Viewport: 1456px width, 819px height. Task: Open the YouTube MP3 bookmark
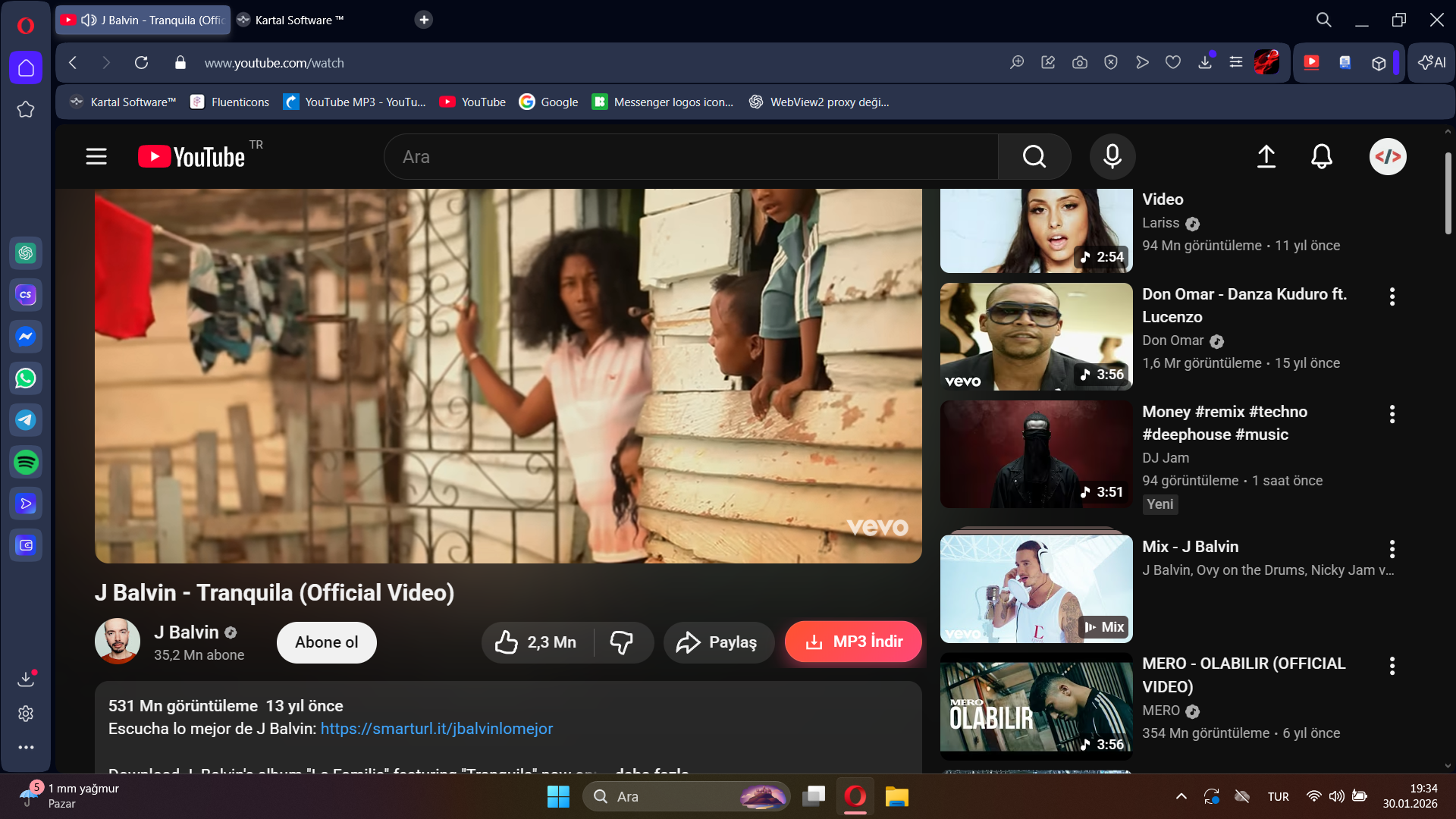pyautogui.click(x=355, y=102)
